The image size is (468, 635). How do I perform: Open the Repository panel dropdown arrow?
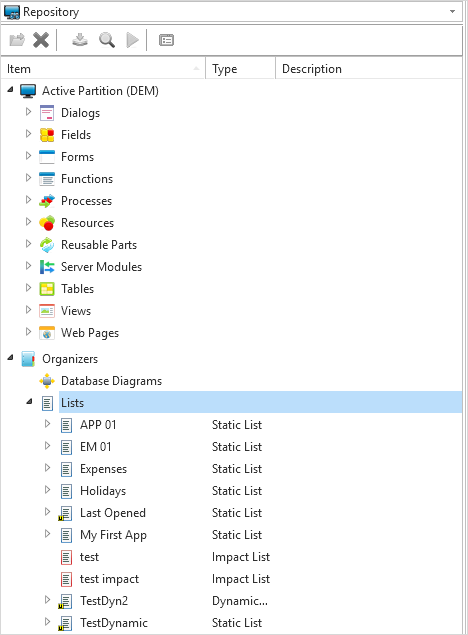453,12
